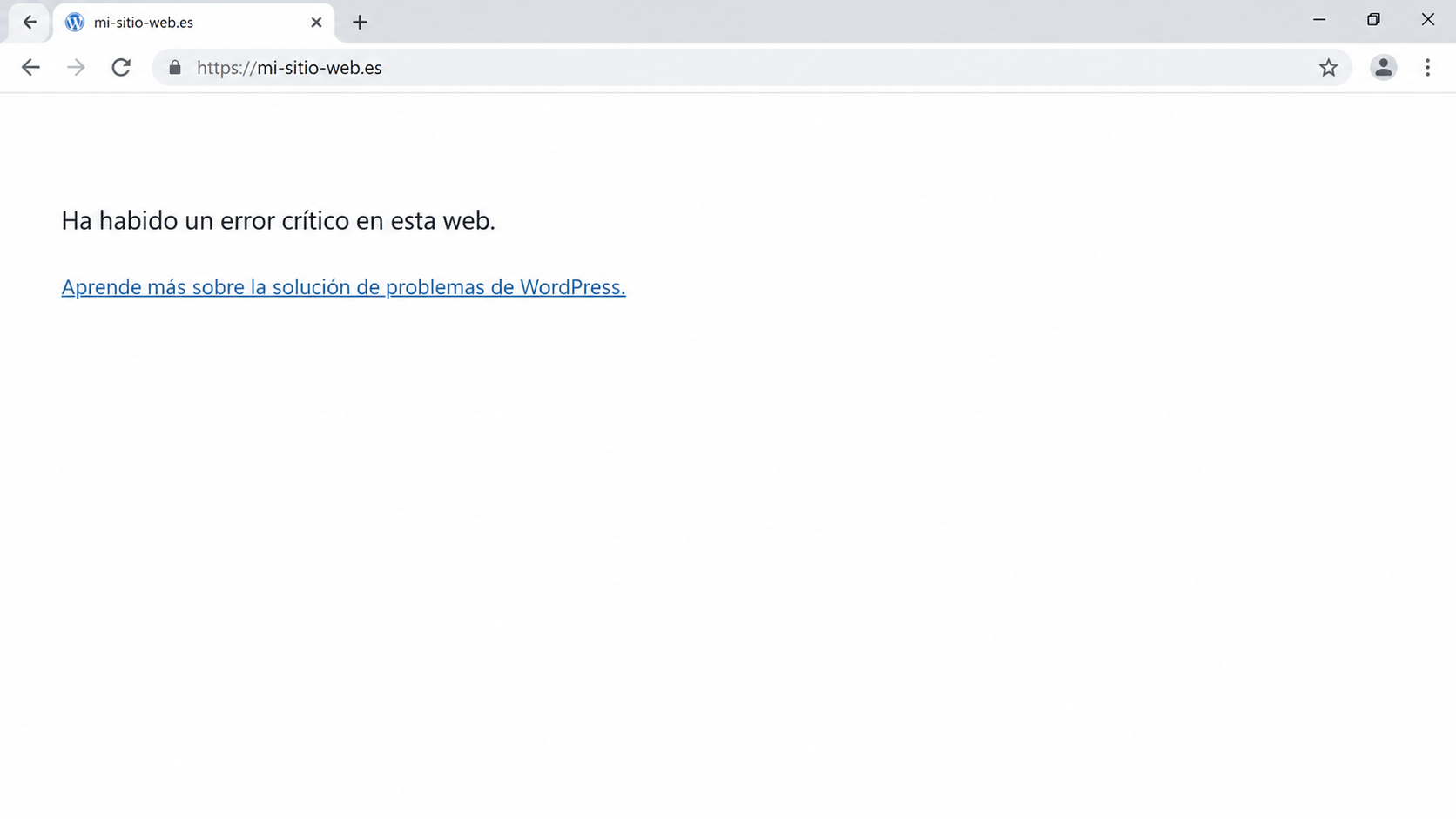The height and width of the screenshot is (819, 1456).
Task: Close the mi-sitio-web.es tab
Action: pyautogui.click(x=316, y=23)
